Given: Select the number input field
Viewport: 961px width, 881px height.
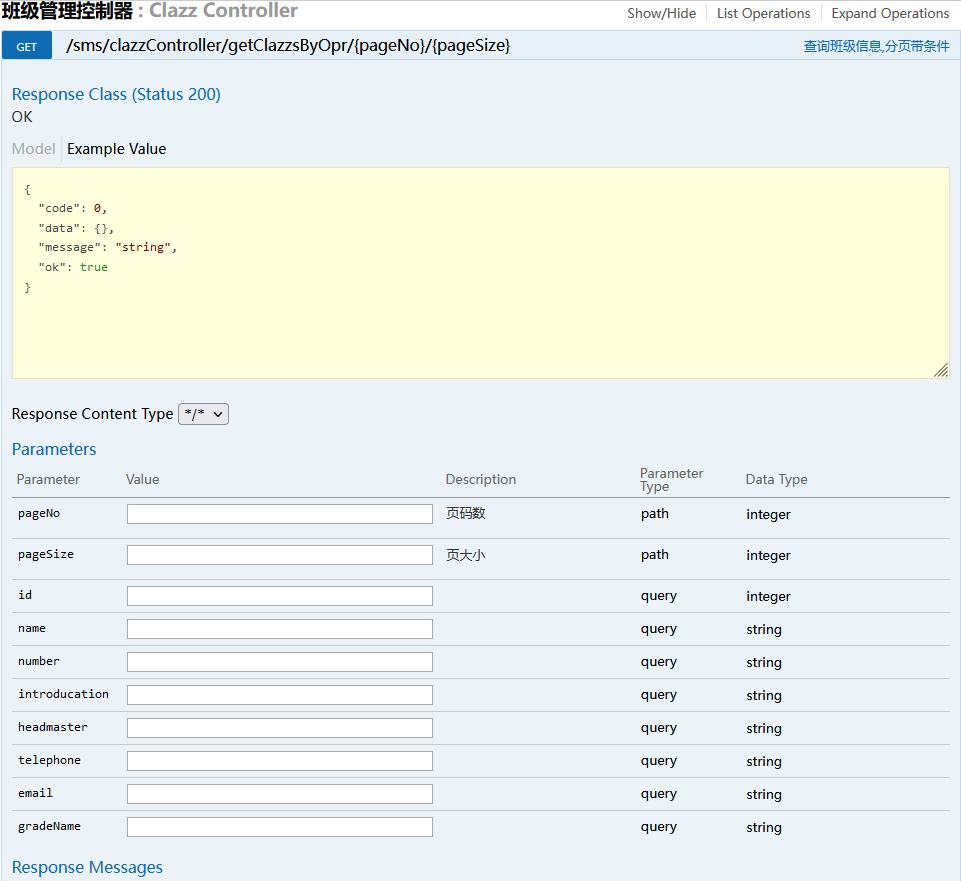Looking at the screenshot, I should [279, 662].
